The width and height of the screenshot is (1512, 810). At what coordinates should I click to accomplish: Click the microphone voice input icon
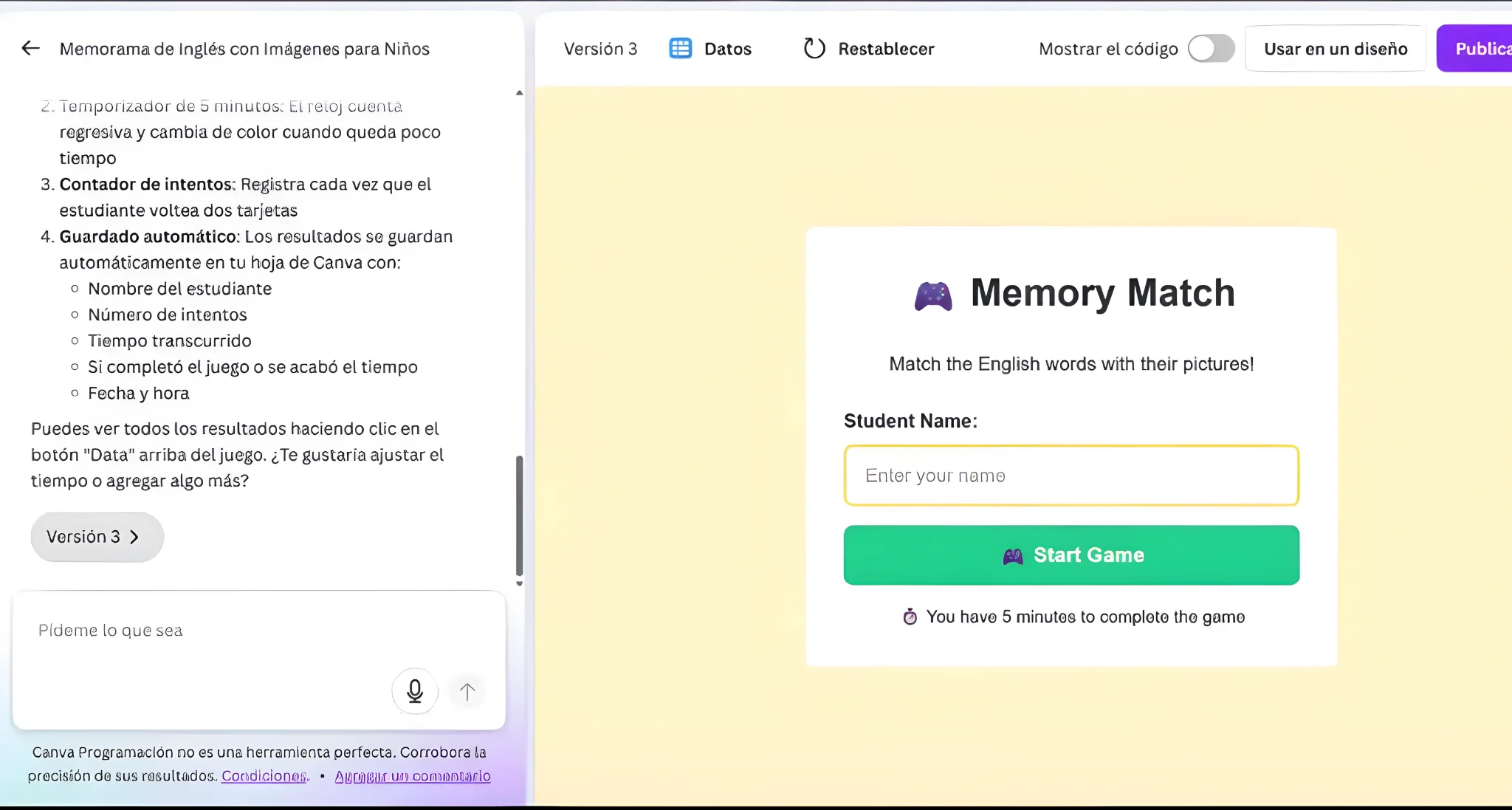pos(415,691)
